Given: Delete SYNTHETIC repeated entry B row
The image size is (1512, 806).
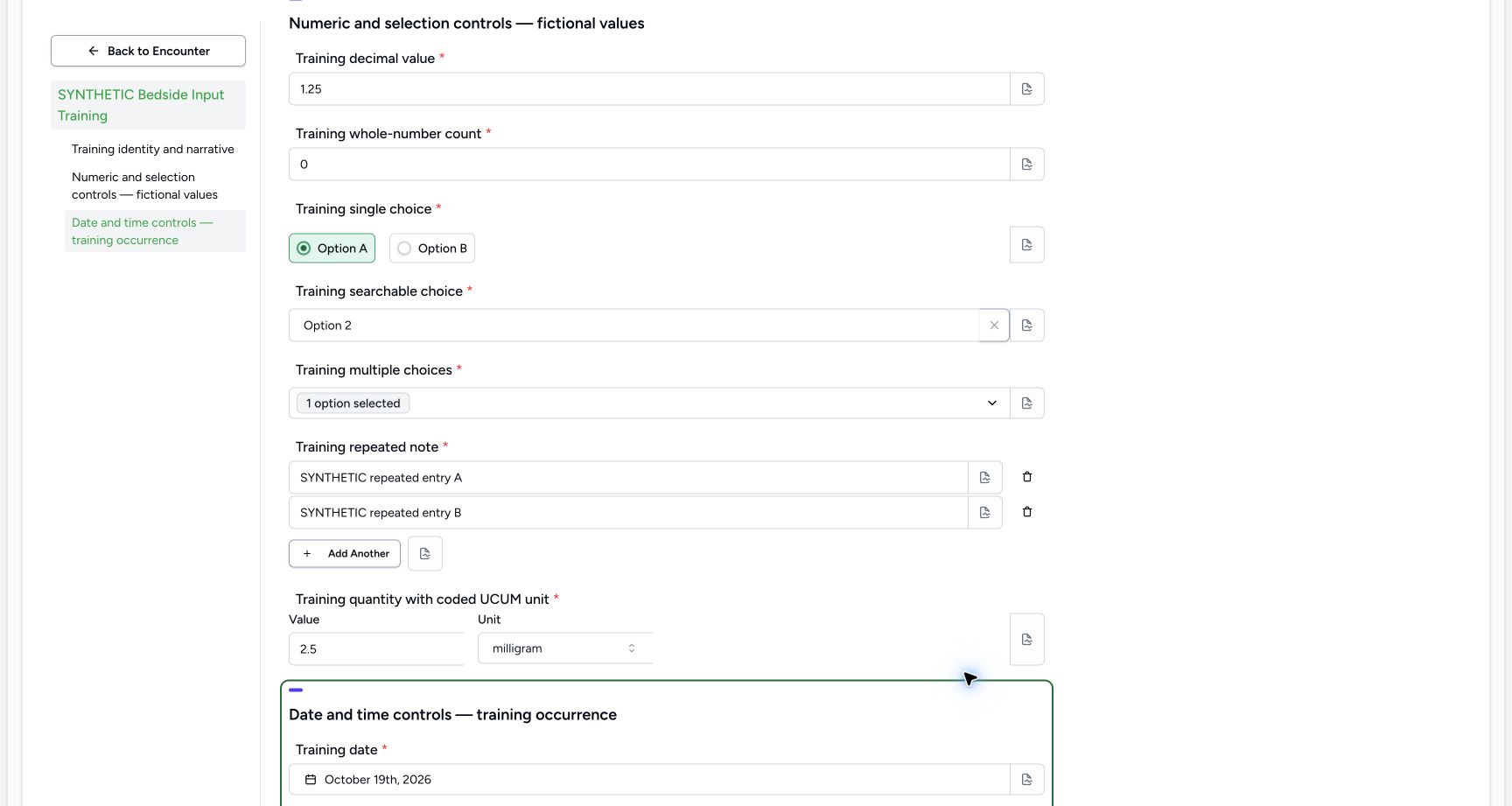Looking at the screenshot, I should click(x=1027, y=512).
